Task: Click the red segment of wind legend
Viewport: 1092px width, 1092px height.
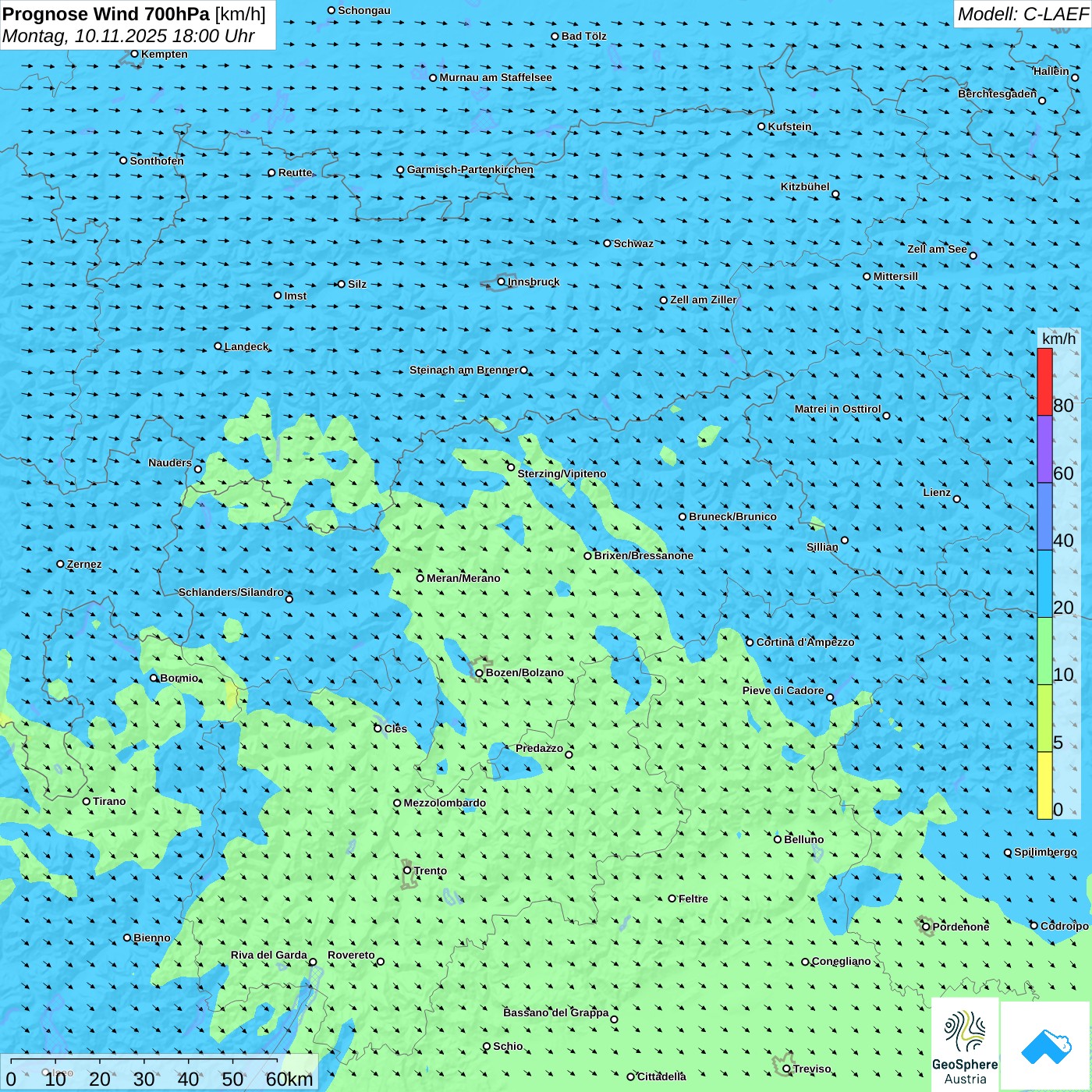Action: [1044, 381]
